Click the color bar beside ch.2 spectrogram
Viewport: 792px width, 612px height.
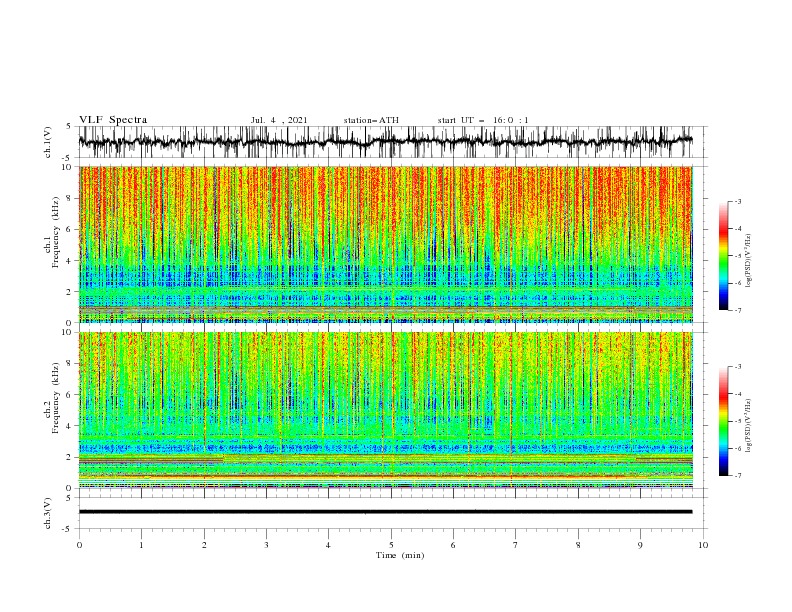724,421
